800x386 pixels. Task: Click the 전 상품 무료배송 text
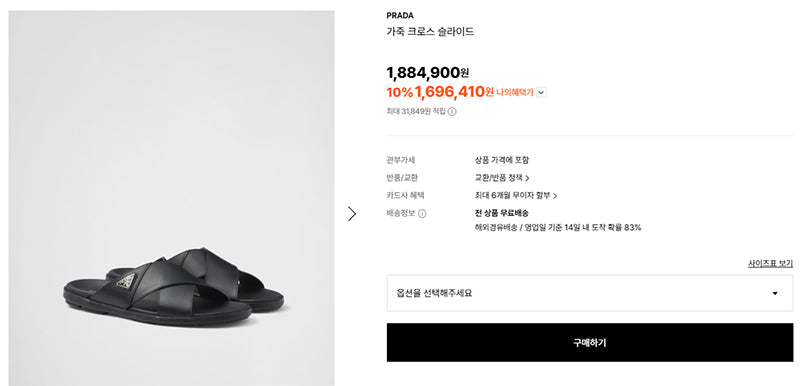501,213
